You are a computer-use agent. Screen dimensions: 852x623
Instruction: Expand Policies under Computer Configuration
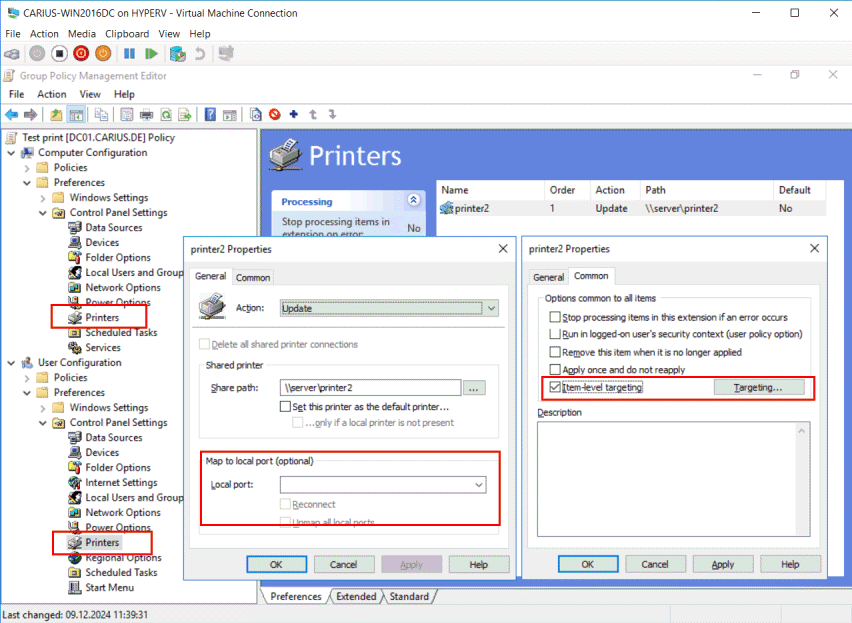[x=27, y=168]
